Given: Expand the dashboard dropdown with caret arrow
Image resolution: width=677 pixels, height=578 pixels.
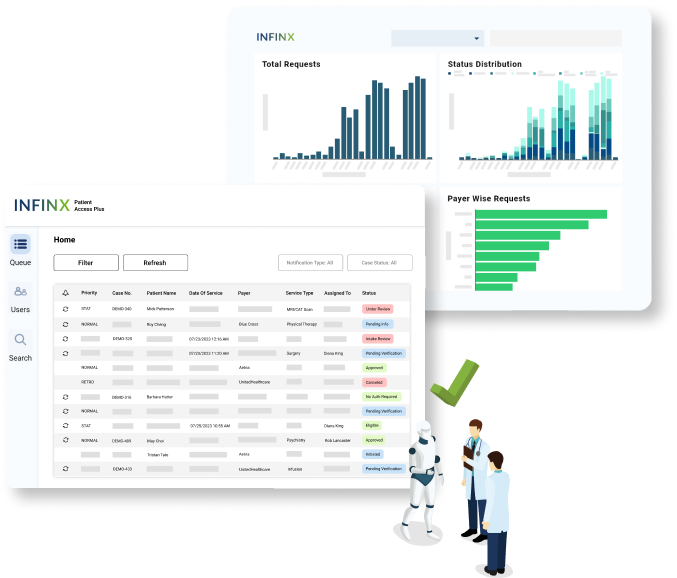Looking at the screenshot, I should [437, 38].
